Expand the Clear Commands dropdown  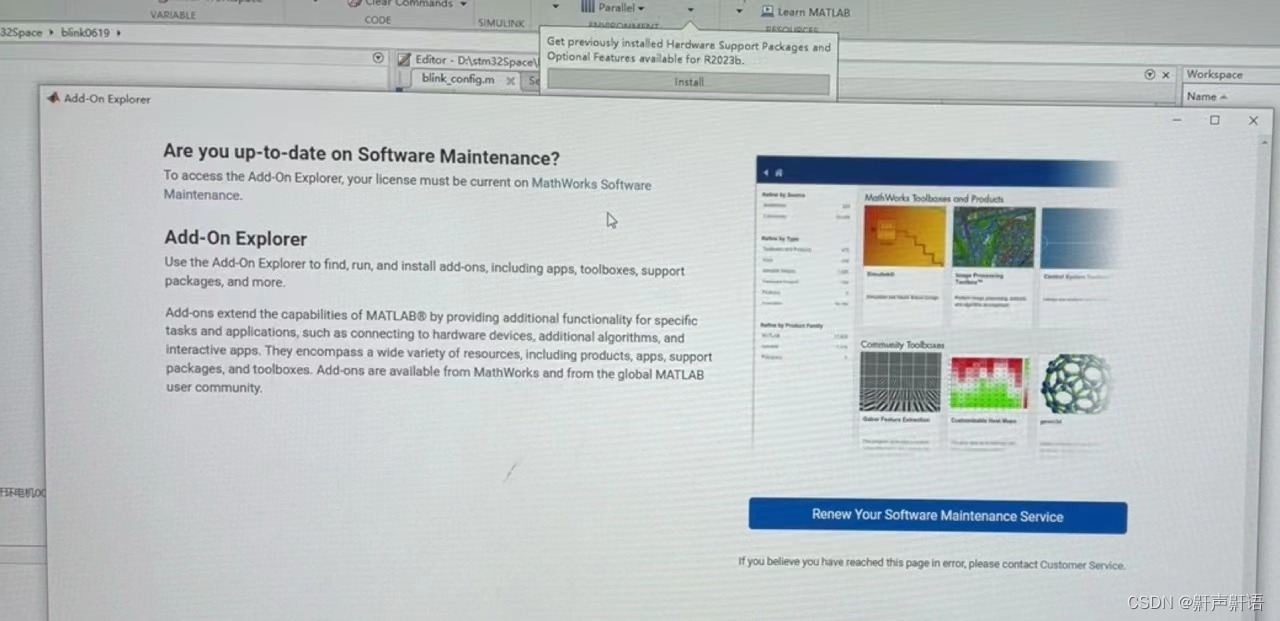click(463, 4)
